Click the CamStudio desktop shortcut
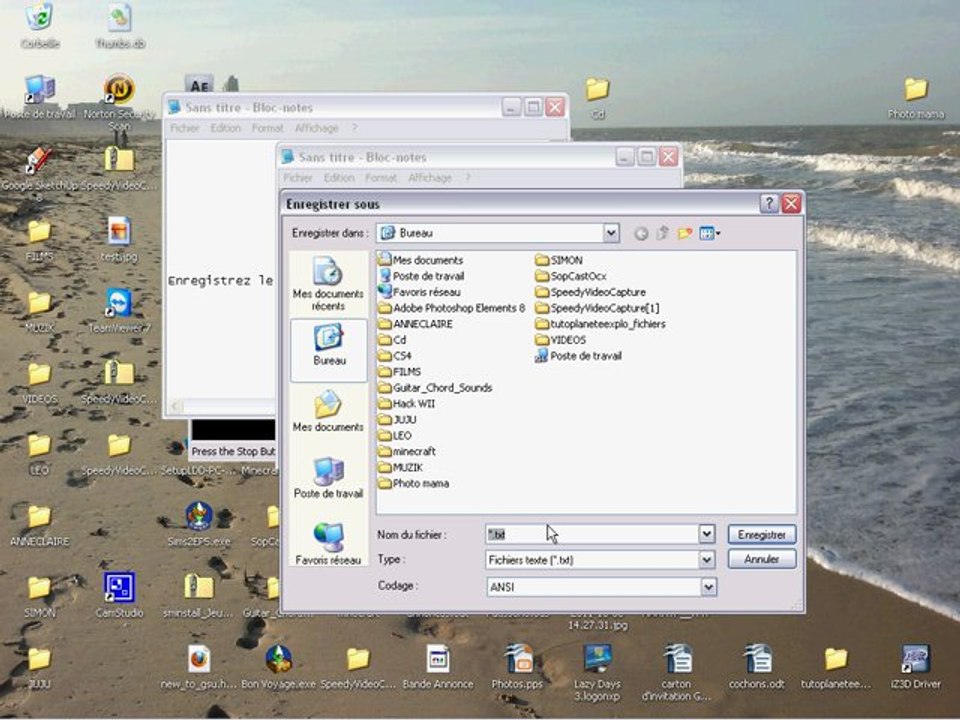This screenshot has width=960, height=720. click(x=119, y=594)
